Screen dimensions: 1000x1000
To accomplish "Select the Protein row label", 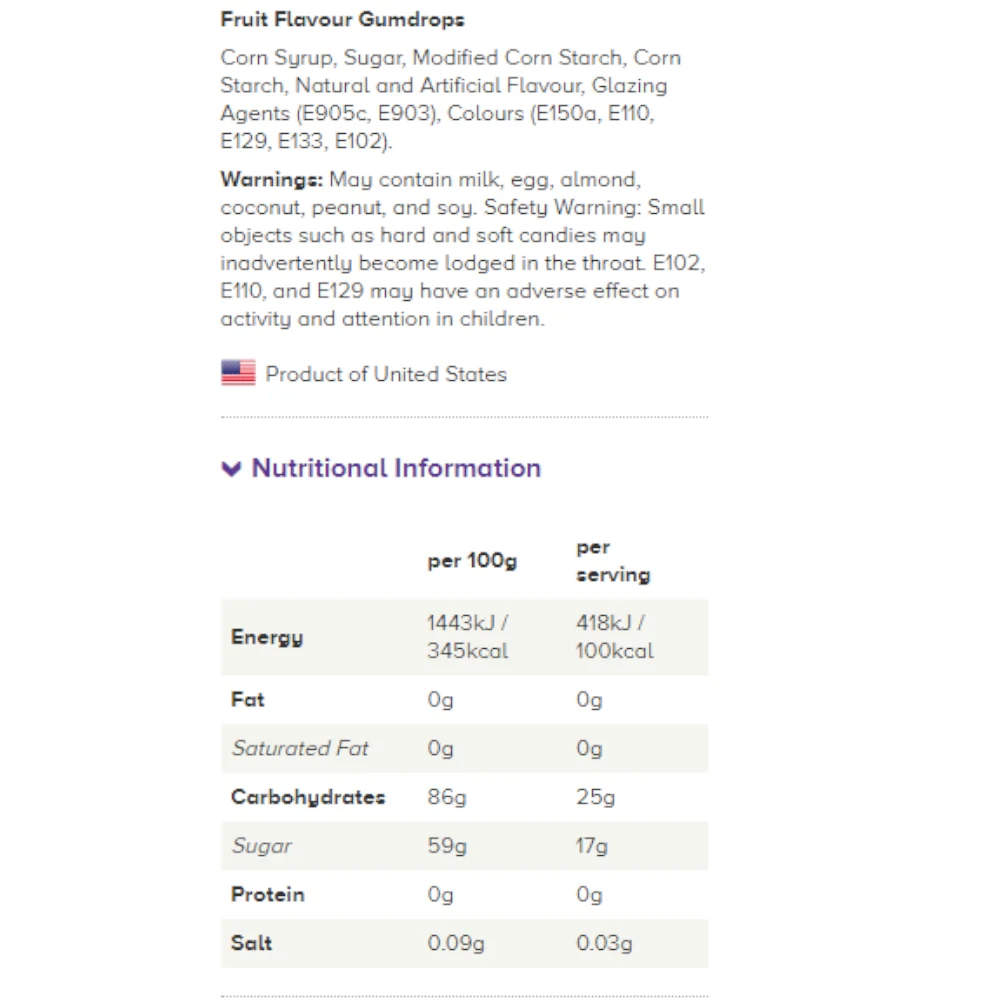I will pos(268,894).
